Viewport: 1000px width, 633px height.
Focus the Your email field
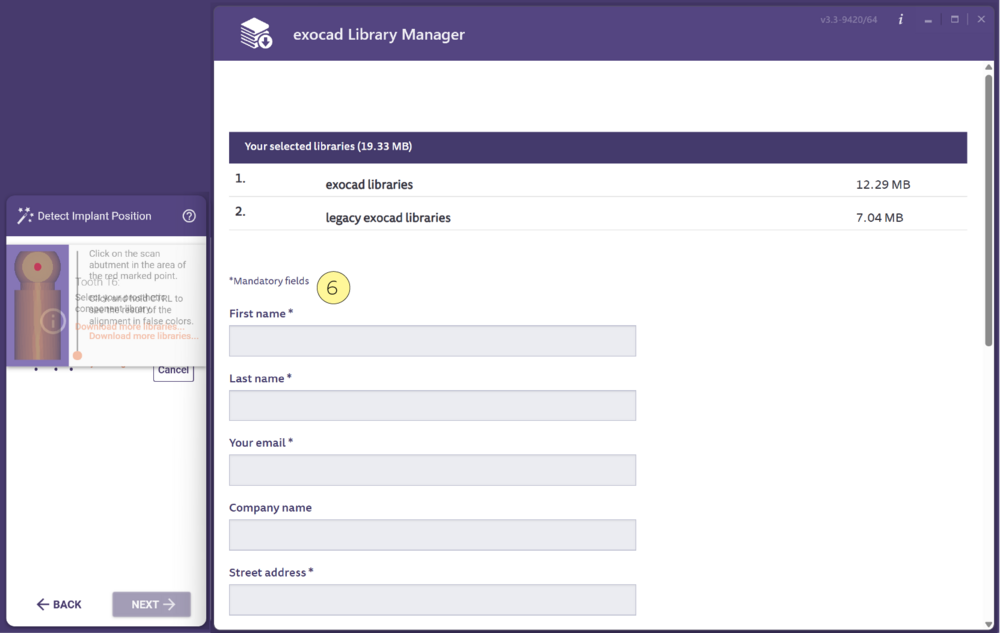(432, 470)
